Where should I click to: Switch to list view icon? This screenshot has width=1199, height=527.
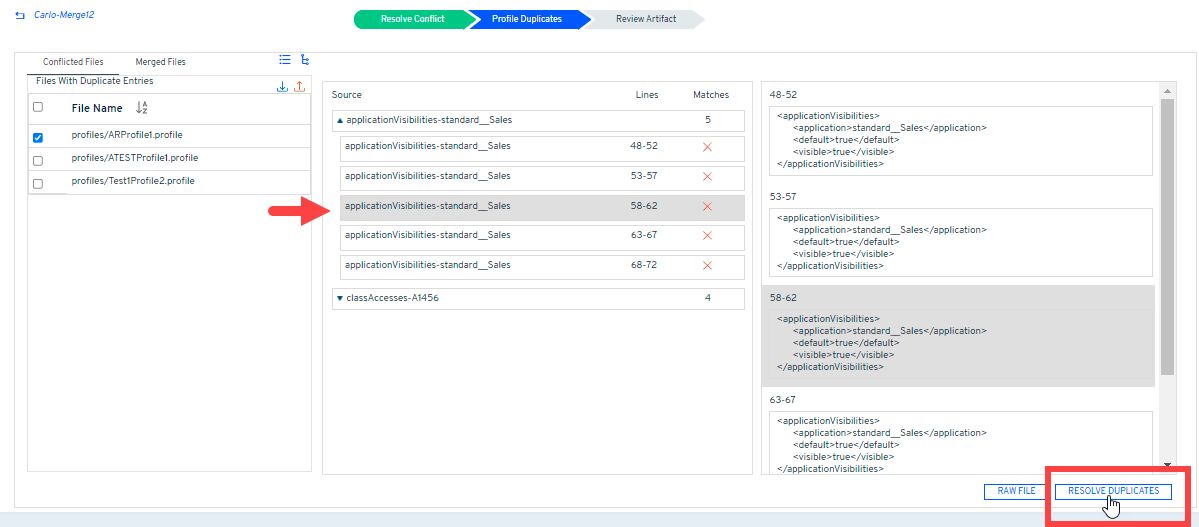pos(285,60)
